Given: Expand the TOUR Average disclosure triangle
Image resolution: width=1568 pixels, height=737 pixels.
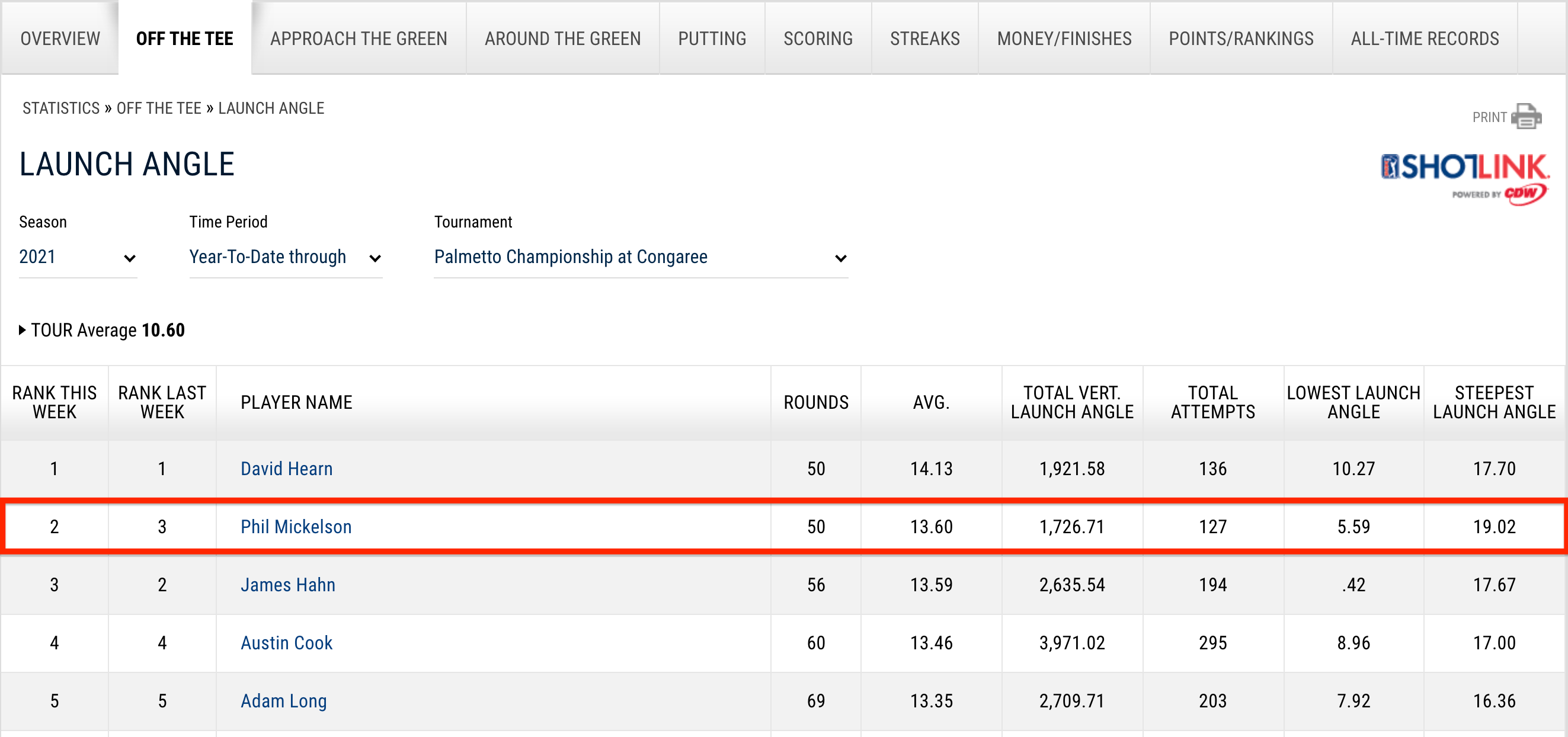Looking at the screenshot, I should tap(23, 331).
